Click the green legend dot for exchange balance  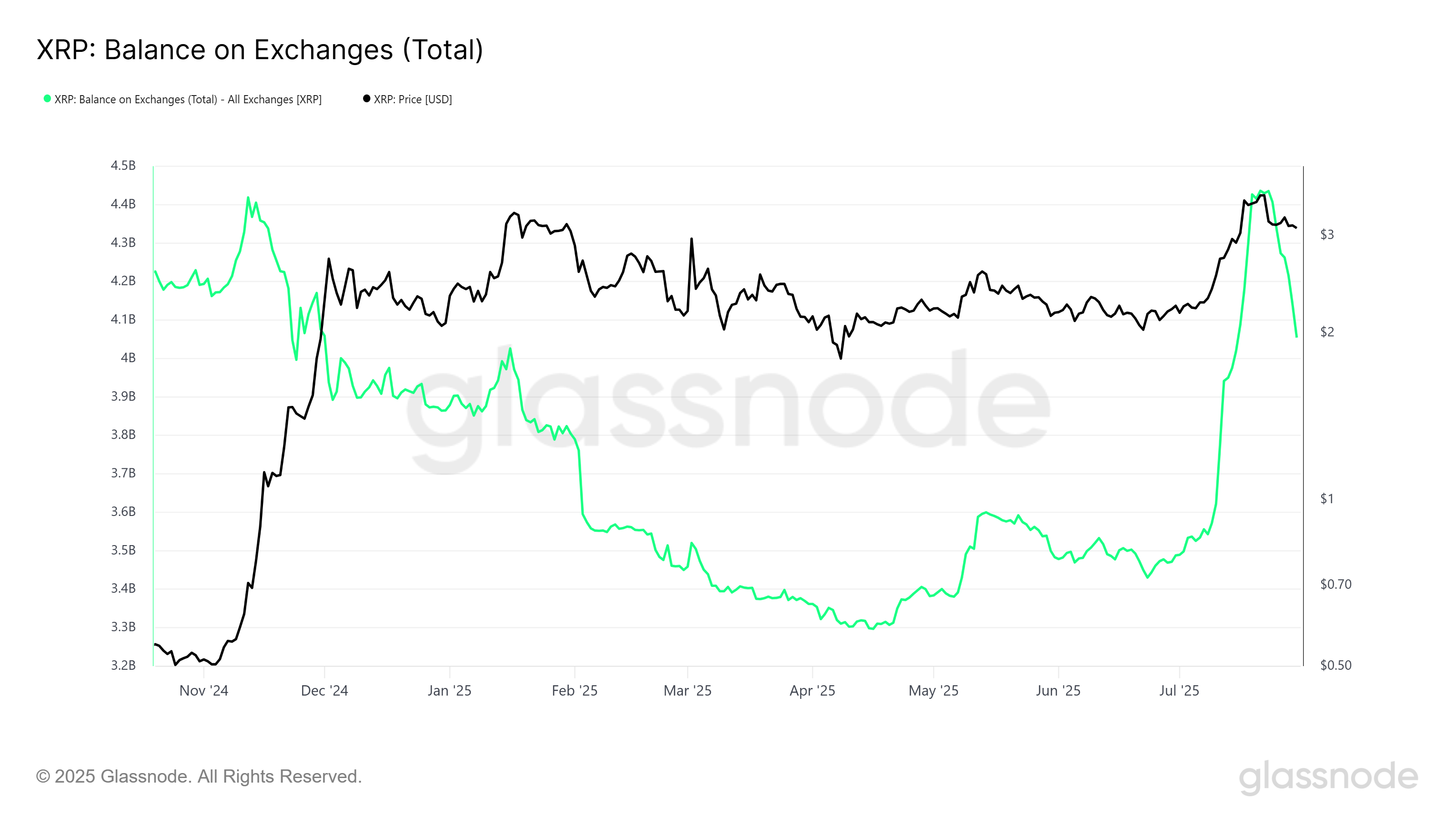[47, 99]
